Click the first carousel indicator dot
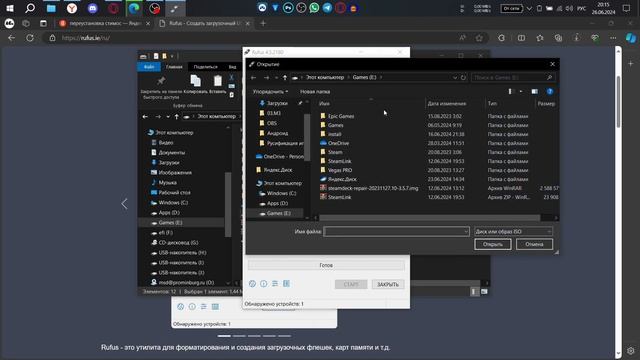Viewport: 640px width, 360px height. (224, 336)
